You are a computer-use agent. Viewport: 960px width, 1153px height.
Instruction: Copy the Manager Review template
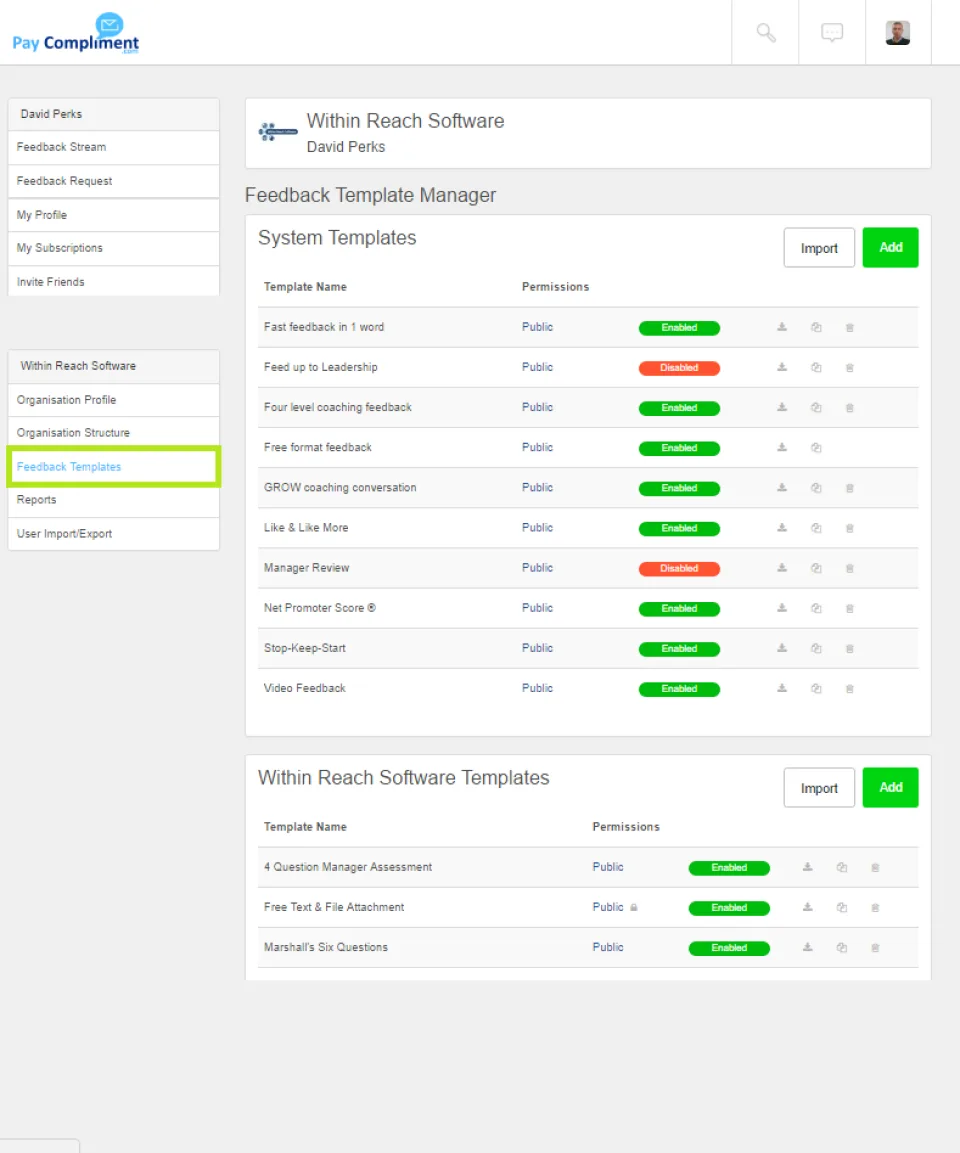(x=816, y=568)
